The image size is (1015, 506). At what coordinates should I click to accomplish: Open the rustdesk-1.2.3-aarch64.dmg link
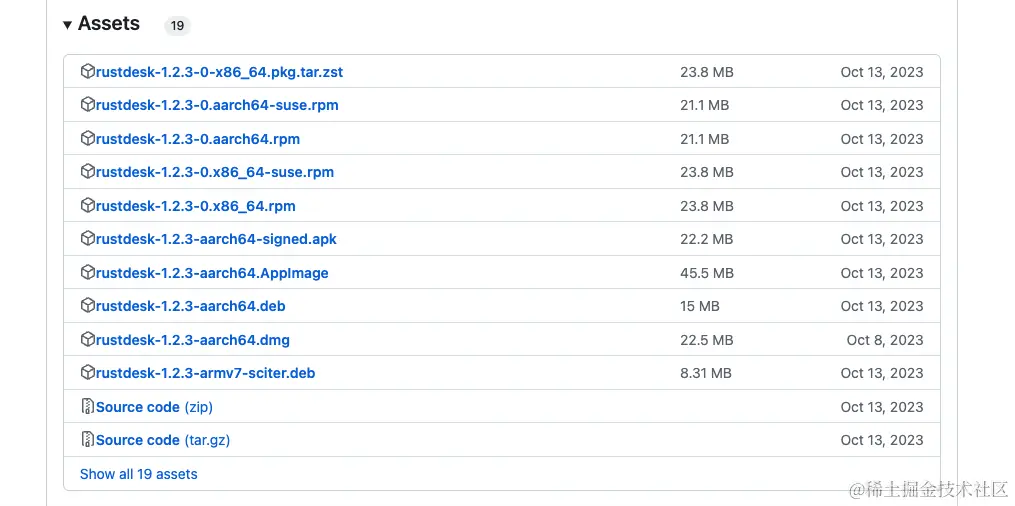193,340
